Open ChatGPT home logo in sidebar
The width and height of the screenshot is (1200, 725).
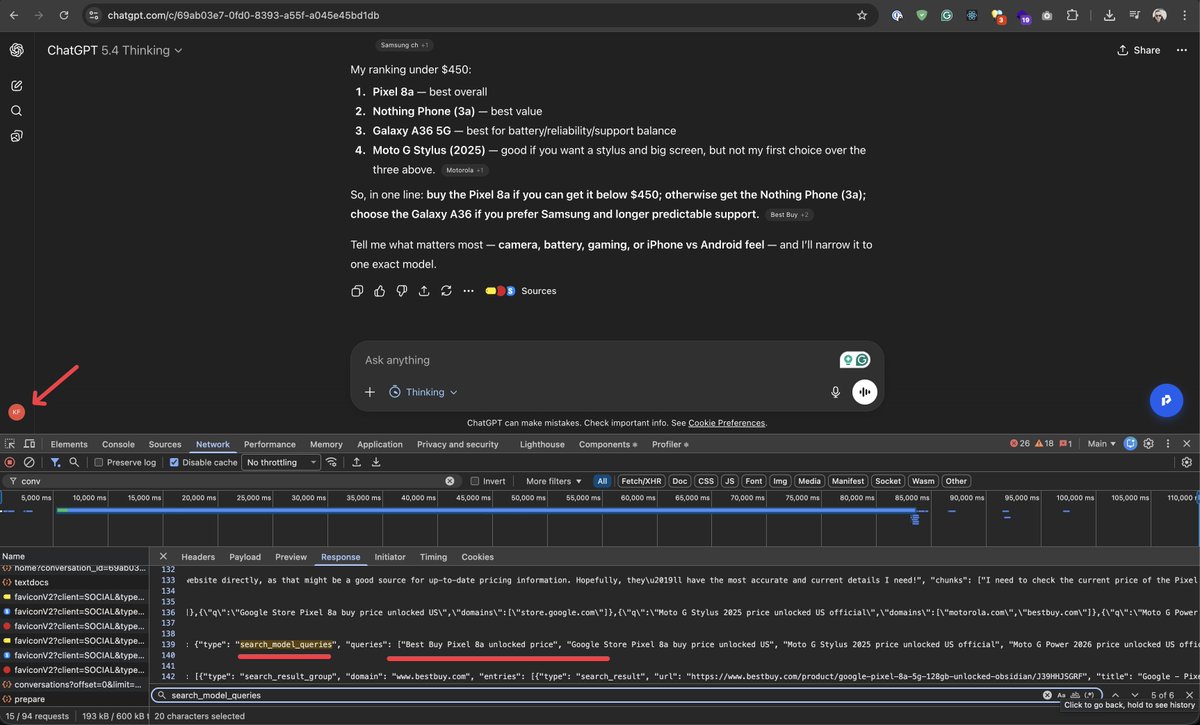tap(17, 50)
